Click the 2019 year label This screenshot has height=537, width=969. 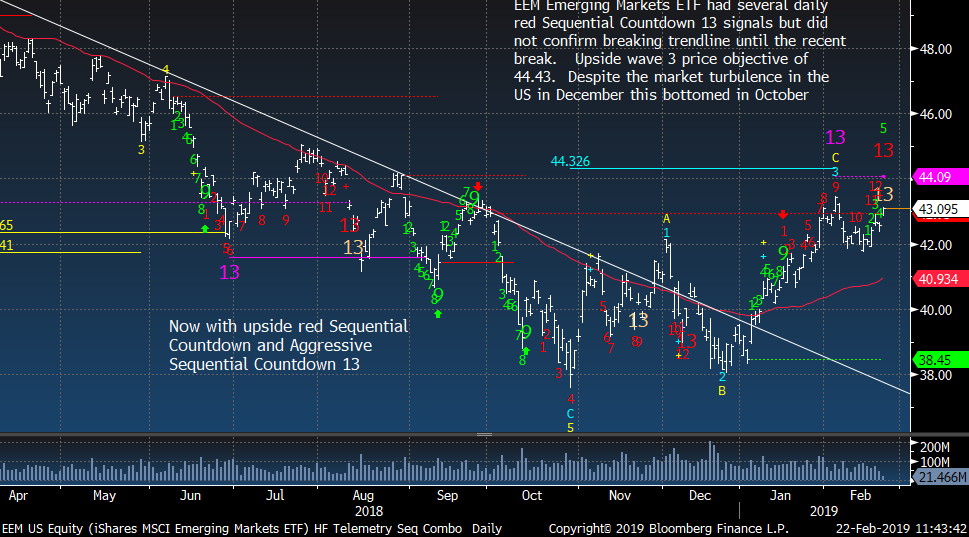pyautogui.click(x=824, y=512)
